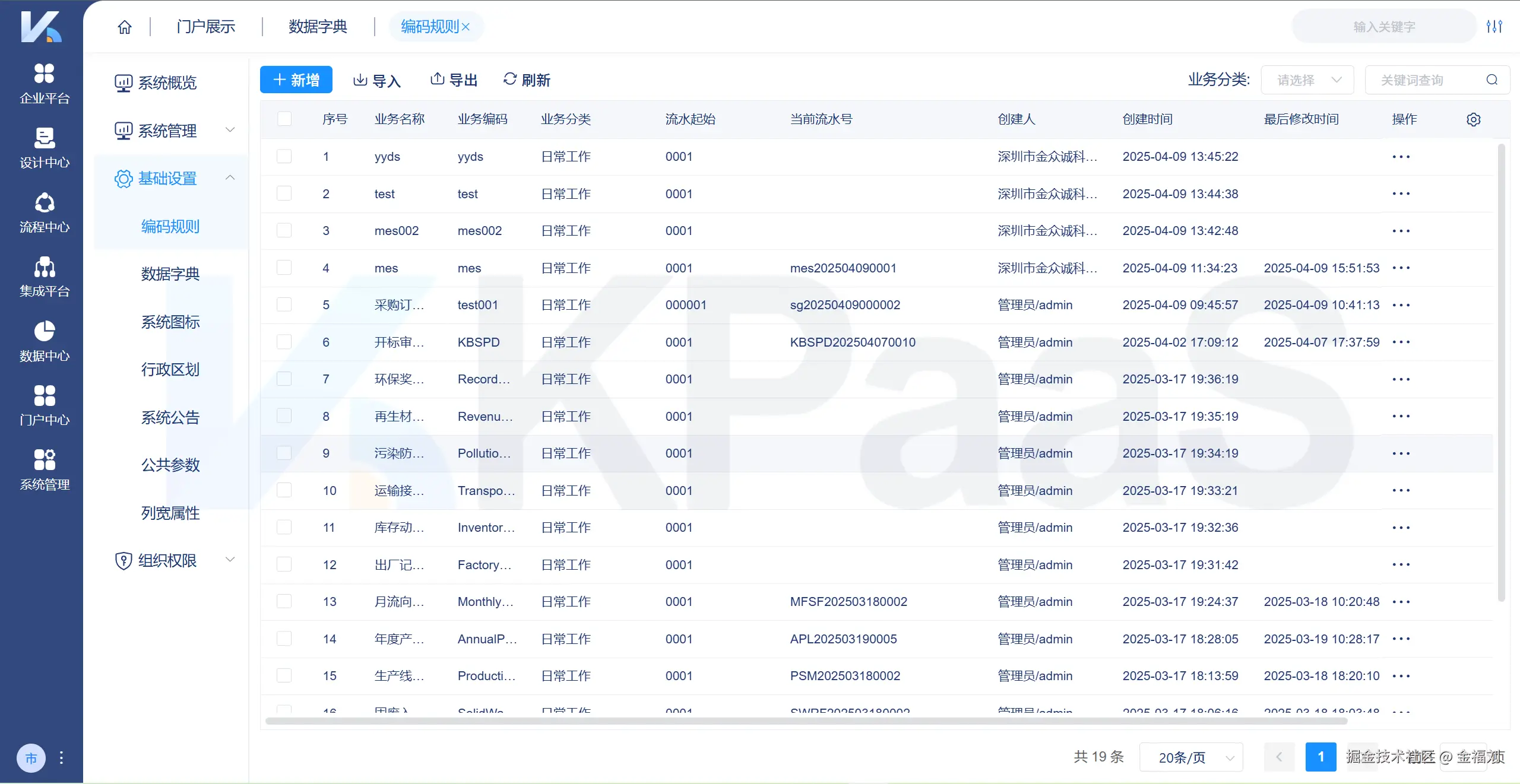Screen dimensions: 1520x784
Task: Switch to the 数据字典 tab
Action: click(x=317, y=26)
